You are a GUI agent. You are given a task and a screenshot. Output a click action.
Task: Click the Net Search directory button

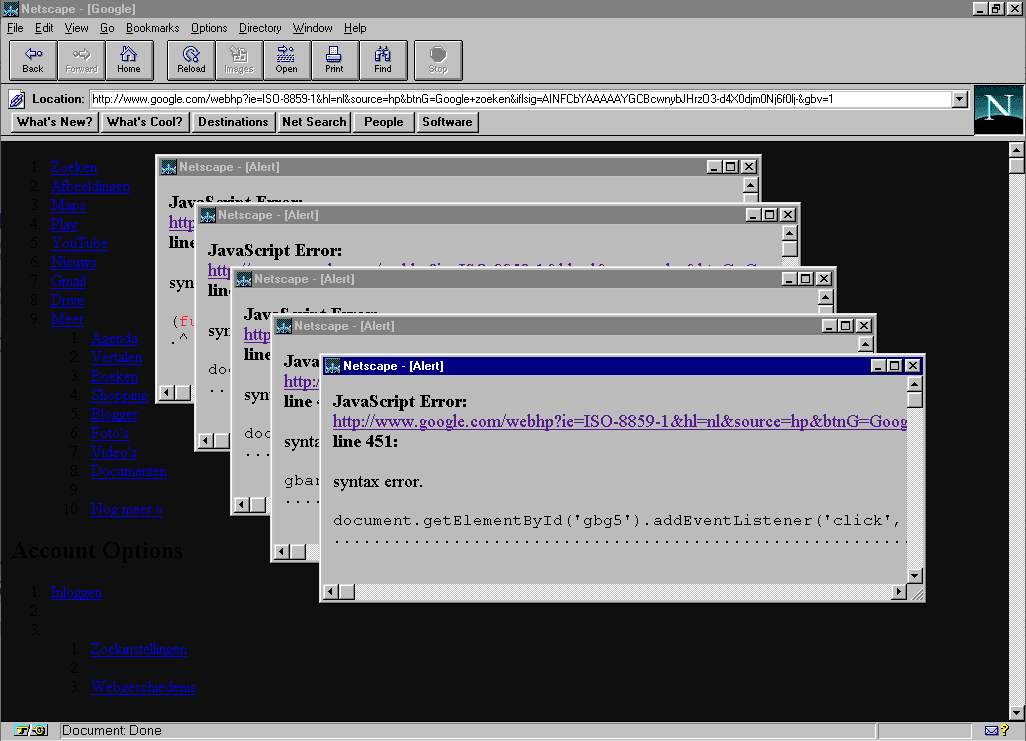click(313, 122)
